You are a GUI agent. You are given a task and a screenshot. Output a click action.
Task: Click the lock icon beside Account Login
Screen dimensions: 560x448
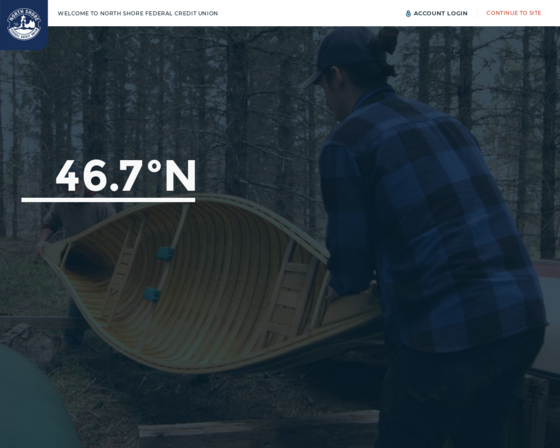pyautogui.click(x=408, y=14)
